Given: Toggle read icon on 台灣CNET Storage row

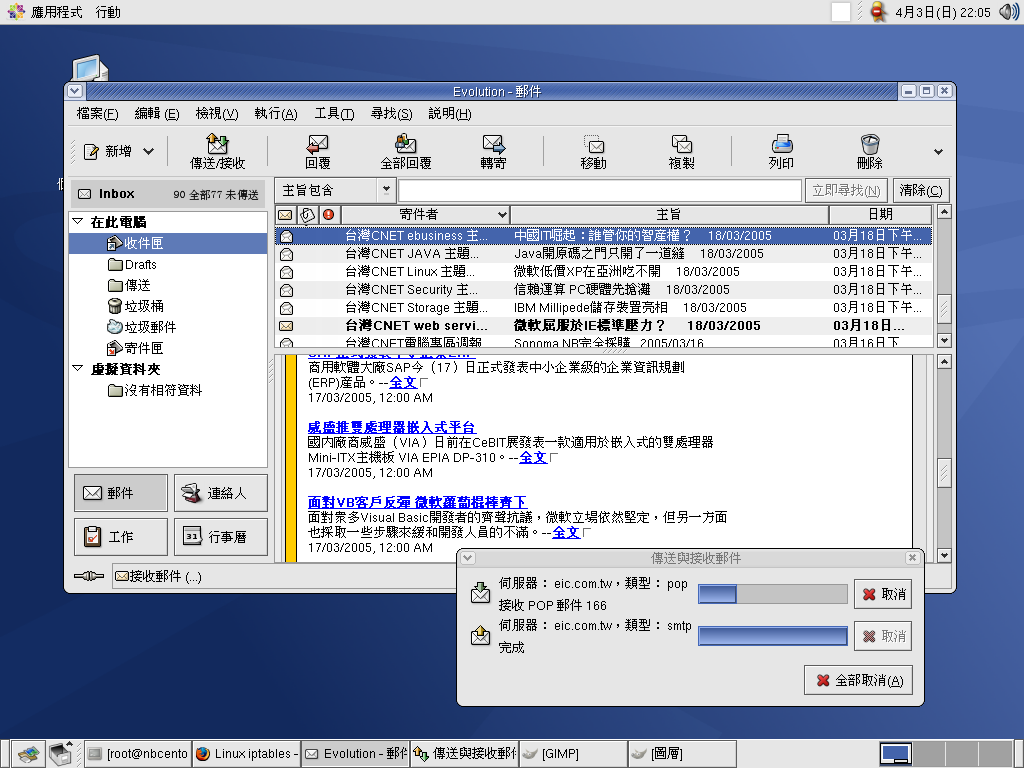Looking at the screenshot, I should [286, 308].
